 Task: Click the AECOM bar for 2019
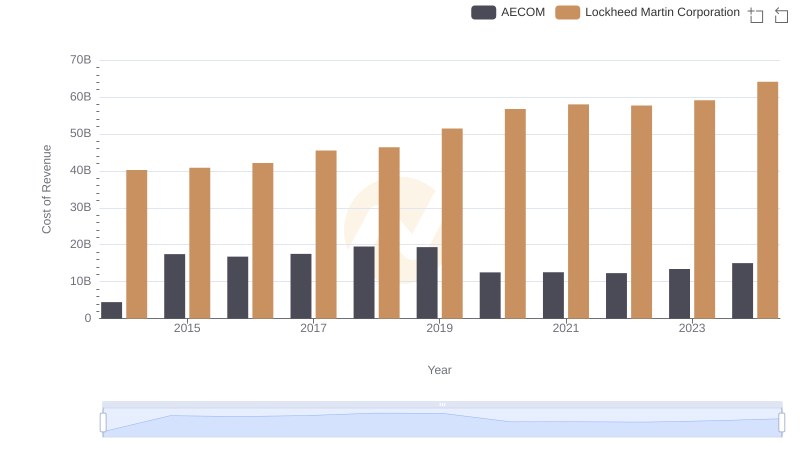coord(427,283)
